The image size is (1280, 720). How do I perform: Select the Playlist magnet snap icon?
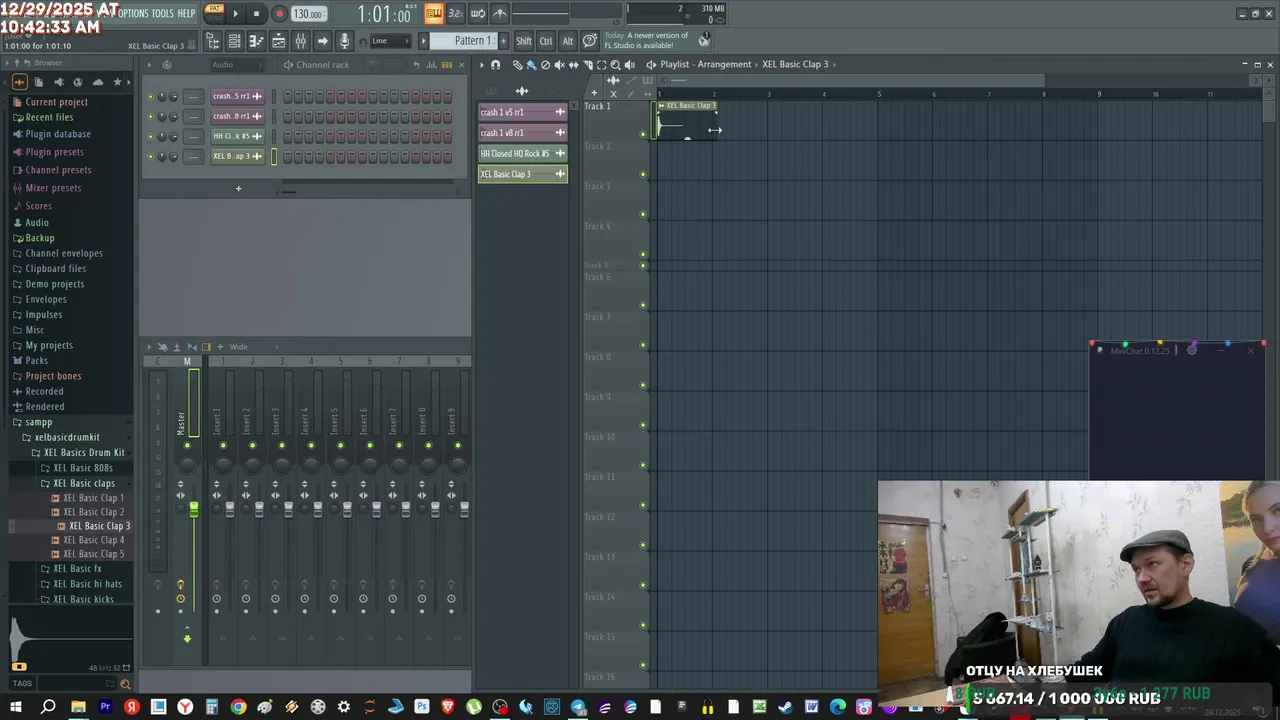495,65
